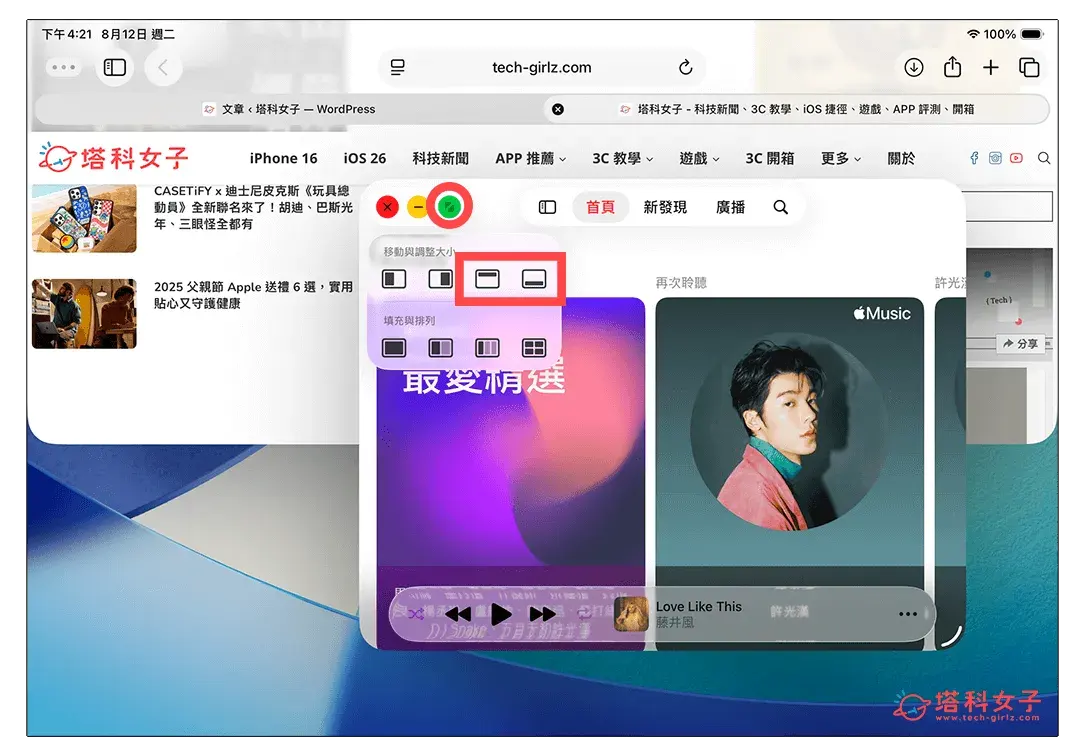Open the site's Instagram icon
This screenshot has height=756, width=1080.
[x=995, y=158]
